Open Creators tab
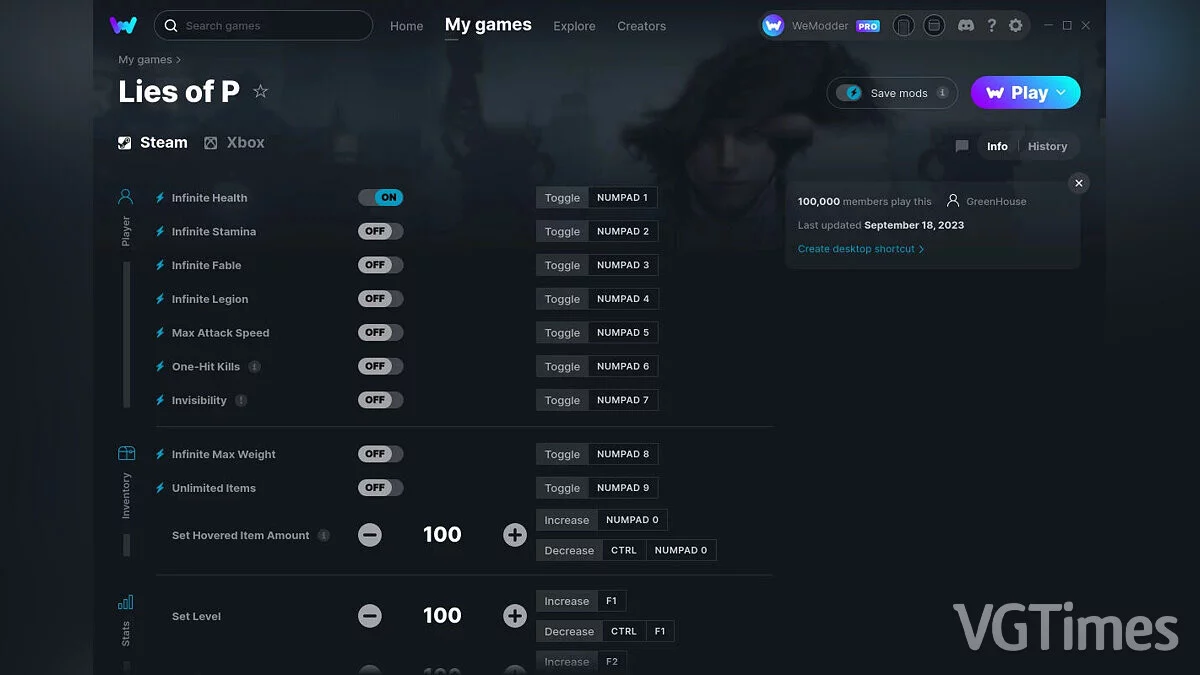The image size is (1200, 675). (x=642, y=26)
